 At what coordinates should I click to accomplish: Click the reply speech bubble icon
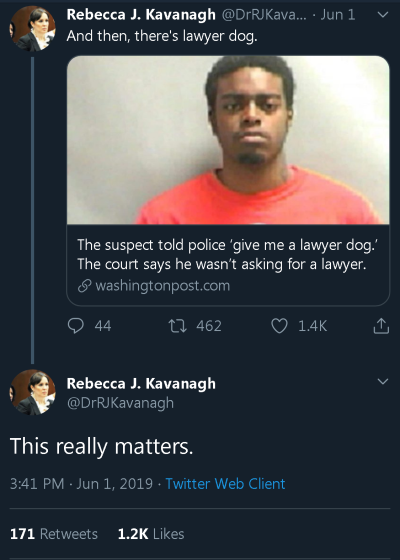tap(76, 326)
